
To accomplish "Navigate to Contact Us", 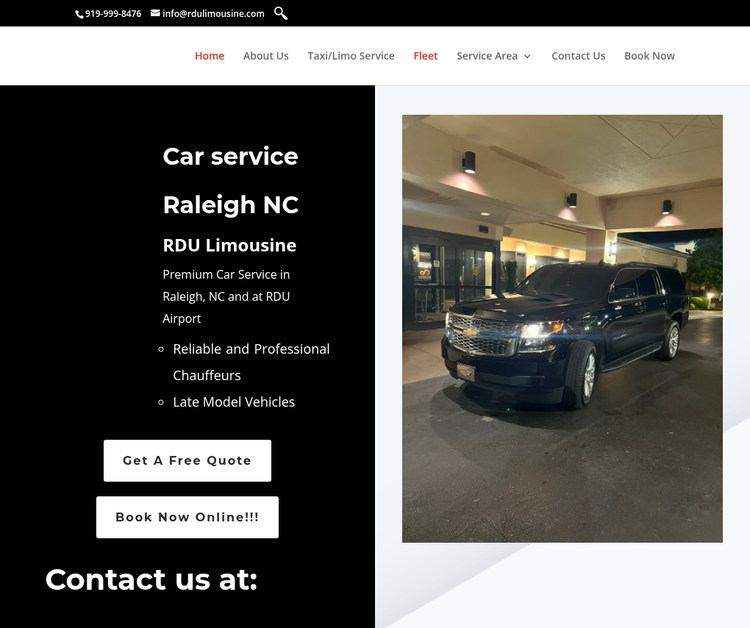I will [x=578, y=56].
